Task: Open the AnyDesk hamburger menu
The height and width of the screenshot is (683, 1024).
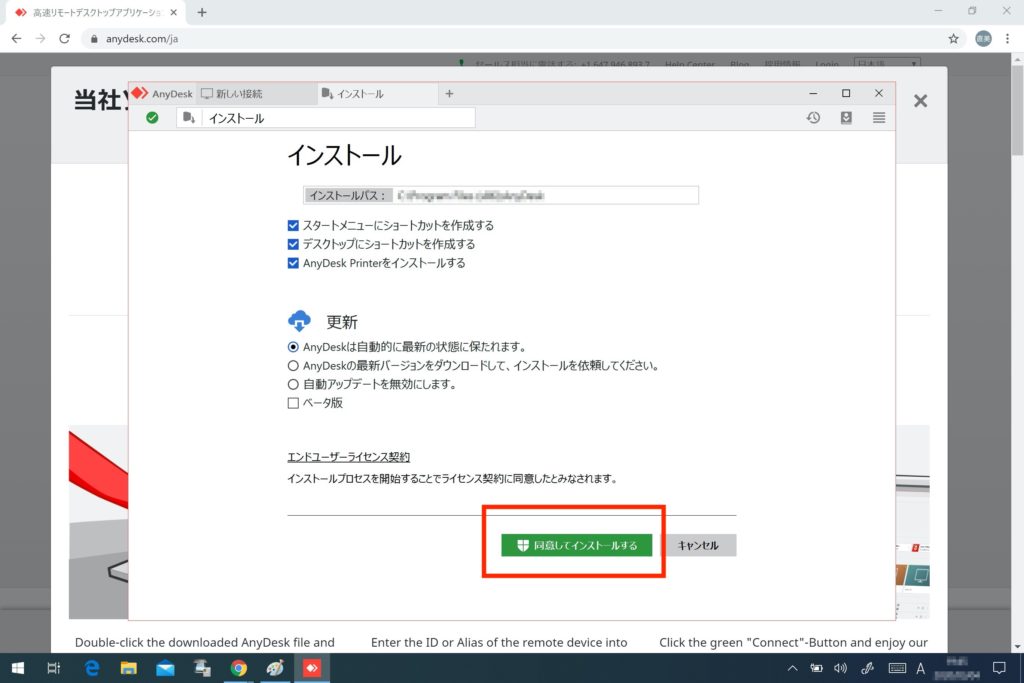Action: 879,118
